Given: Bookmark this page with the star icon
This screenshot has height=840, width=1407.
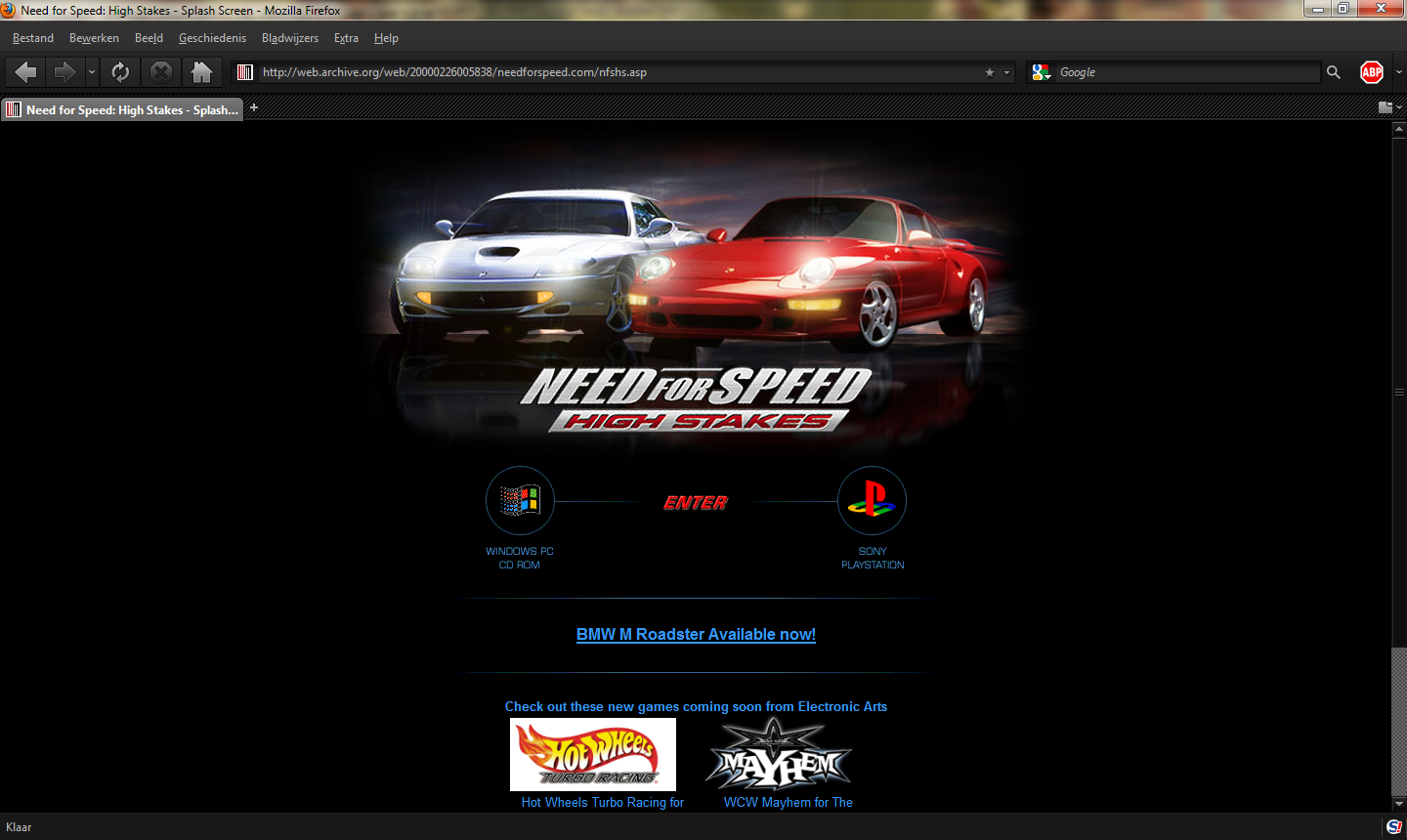Looking at the screenshot, I should (990, 72).
